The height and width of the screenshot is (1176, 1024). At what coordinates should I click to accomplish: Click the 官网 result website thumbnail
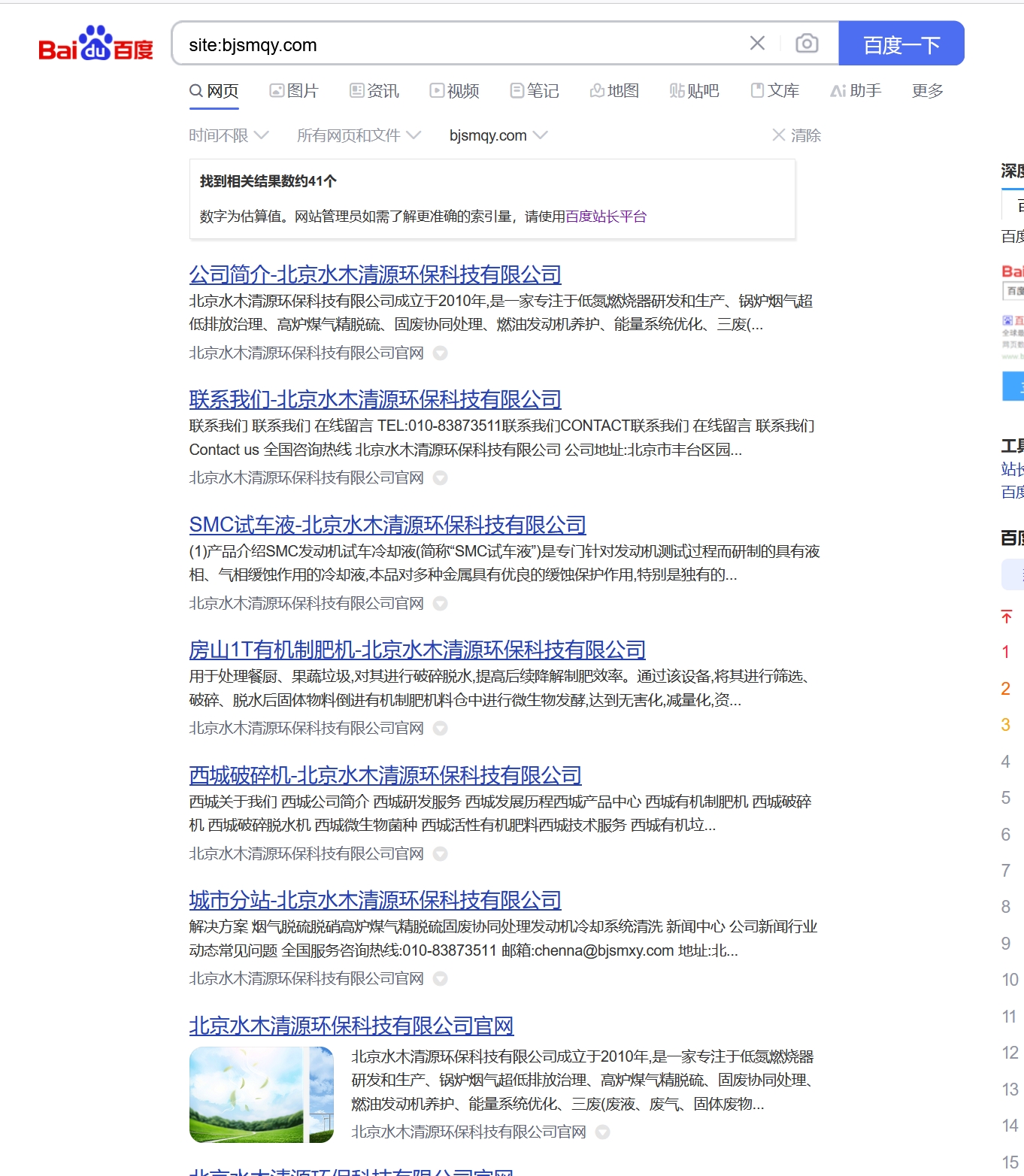262,1094
